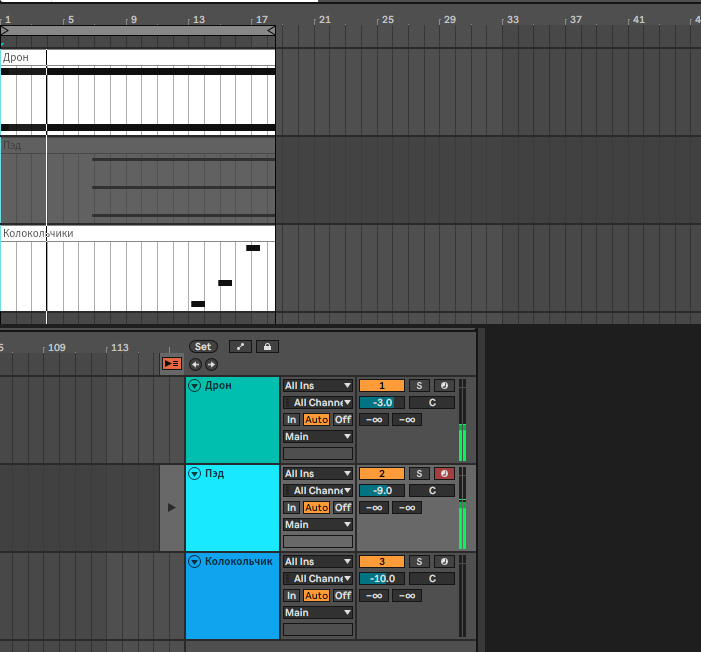Solo the Дрон track
This screenshot has height=652, width=701.
click(x=419, y=385)
